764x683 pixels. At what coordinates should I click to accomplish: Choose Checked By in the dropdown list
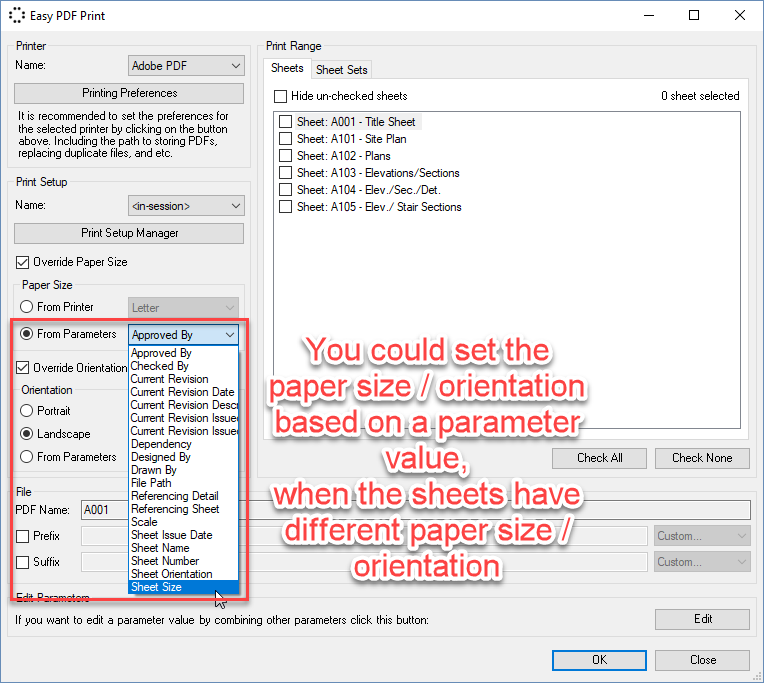pos(184,366)
